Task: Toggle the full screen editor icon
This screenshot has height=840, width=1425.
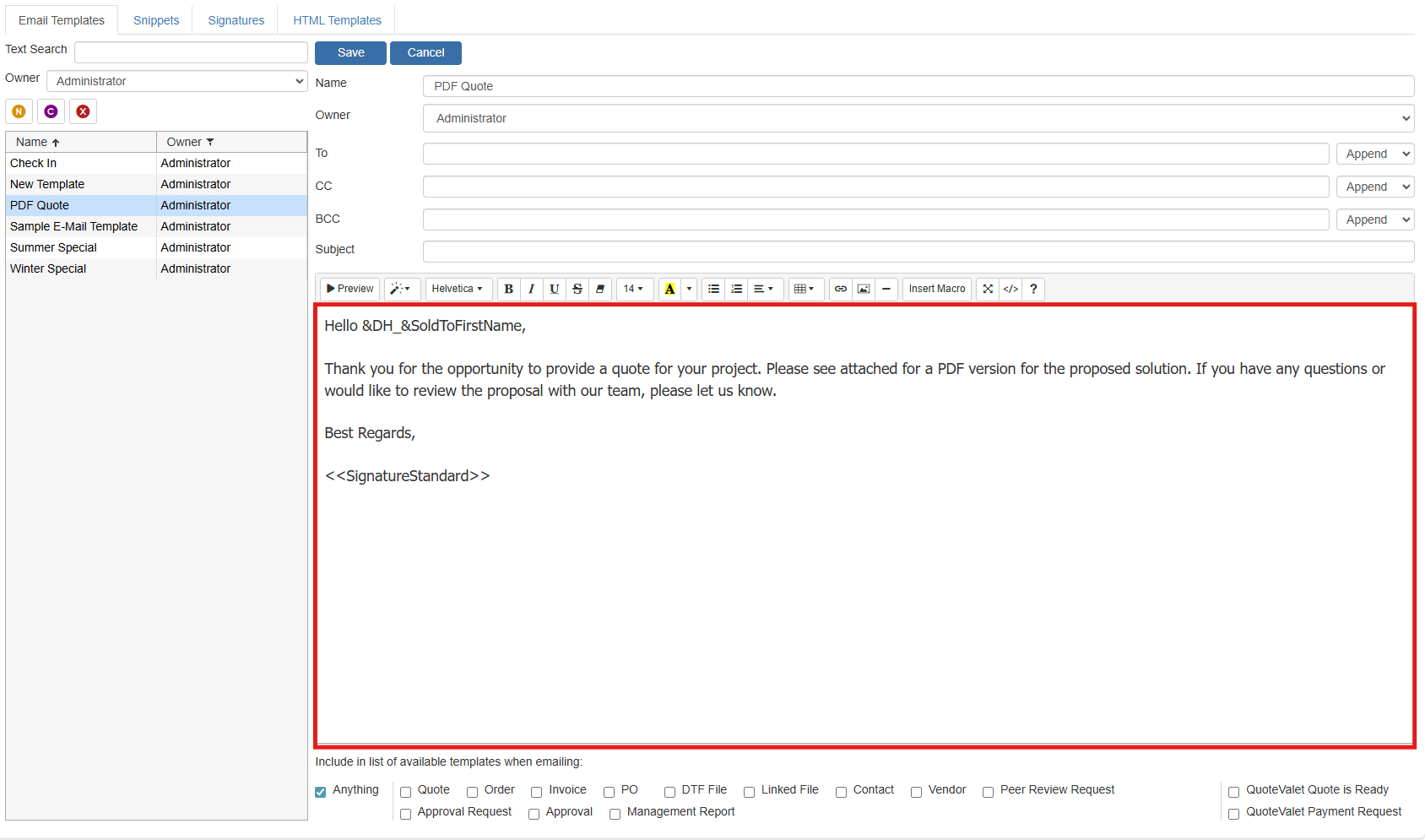Action: (988, 289)
